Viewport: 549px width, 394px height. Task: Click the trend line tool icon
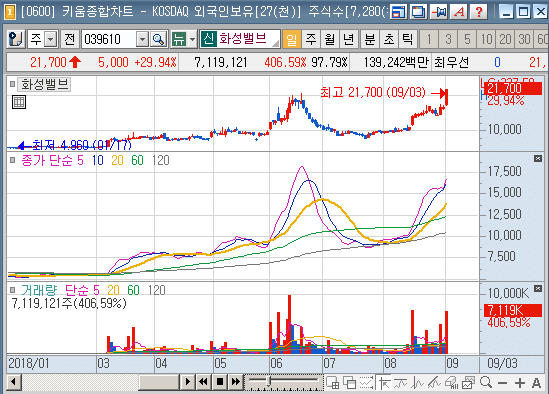401,382
